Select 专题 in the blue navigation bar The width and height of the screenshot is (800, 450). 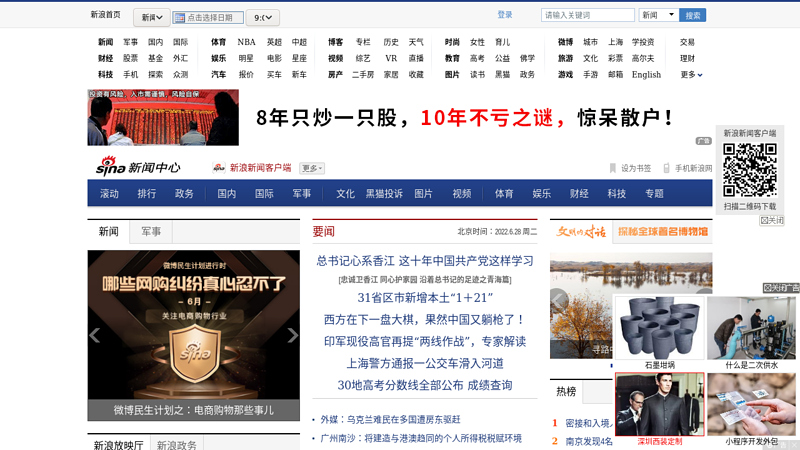pos(655,193)
